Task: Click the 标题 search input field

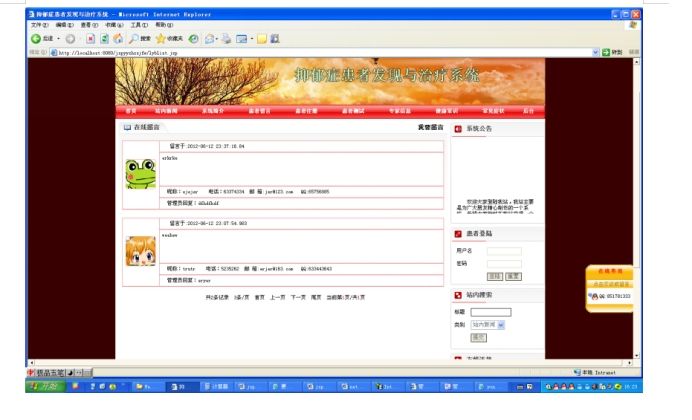Action: click(x=491, y=312)
